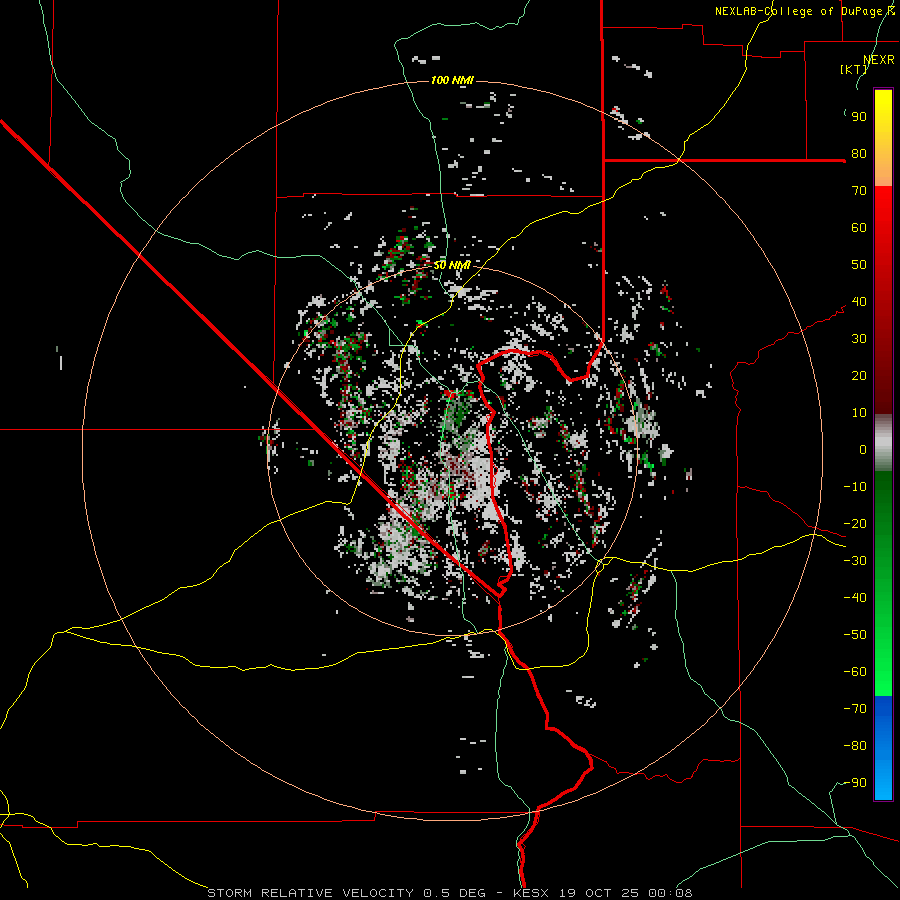Click the -20 value on velocity scale
Image resolution: width=900 pixels, height=900 pixels.
click(855, 524)
